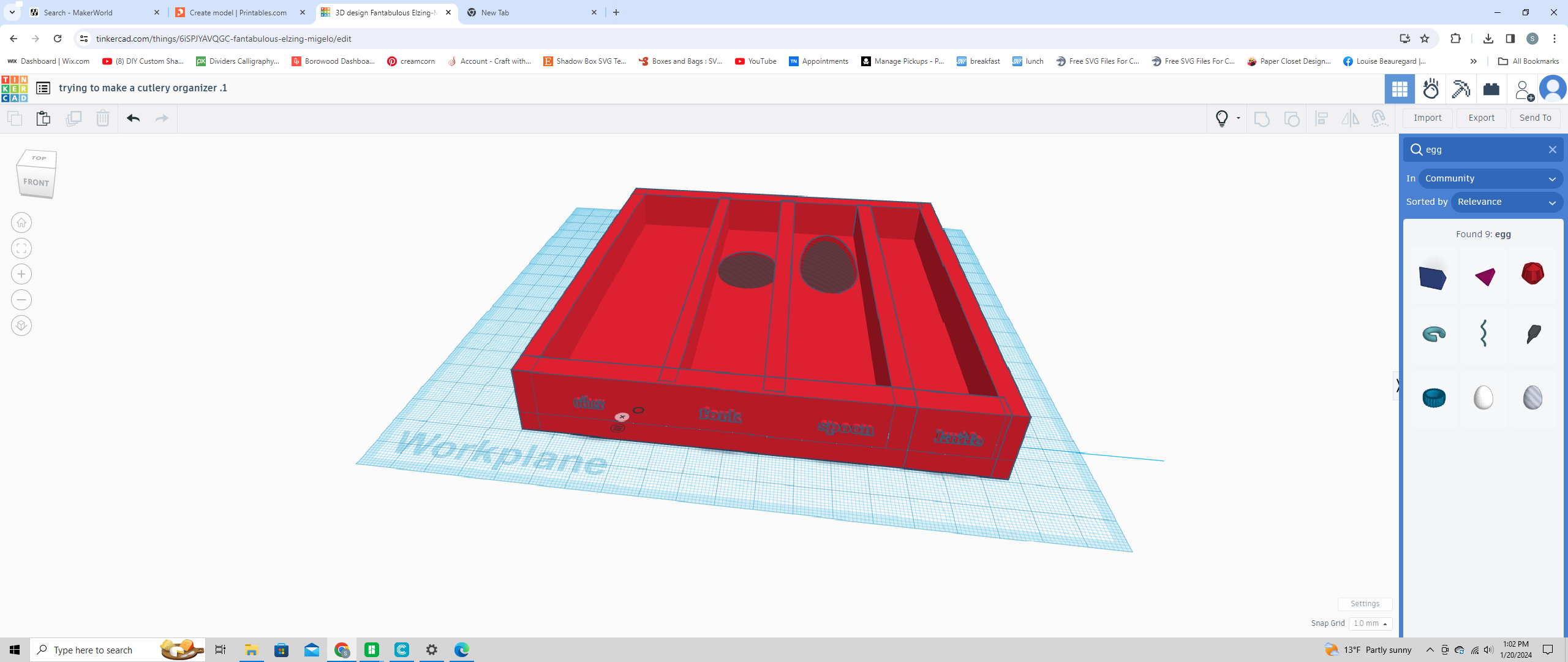Click the Settings button near Snap Grid
The height and width of the screenshot is (662, 1568).
click(x=1365, y=604)
